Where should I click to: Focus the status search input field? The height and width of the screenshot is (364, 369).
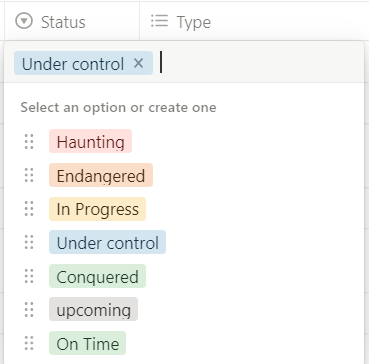(260, 63)
